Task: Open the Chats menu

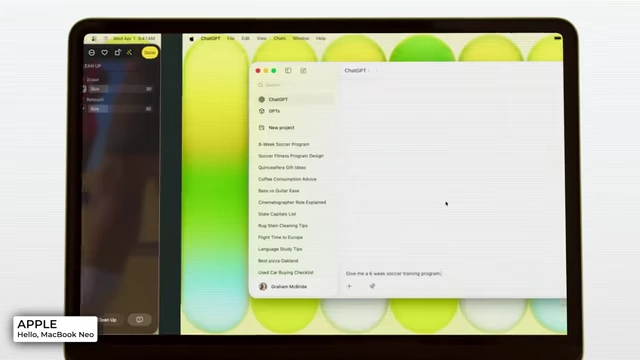Action: (279, 38)
